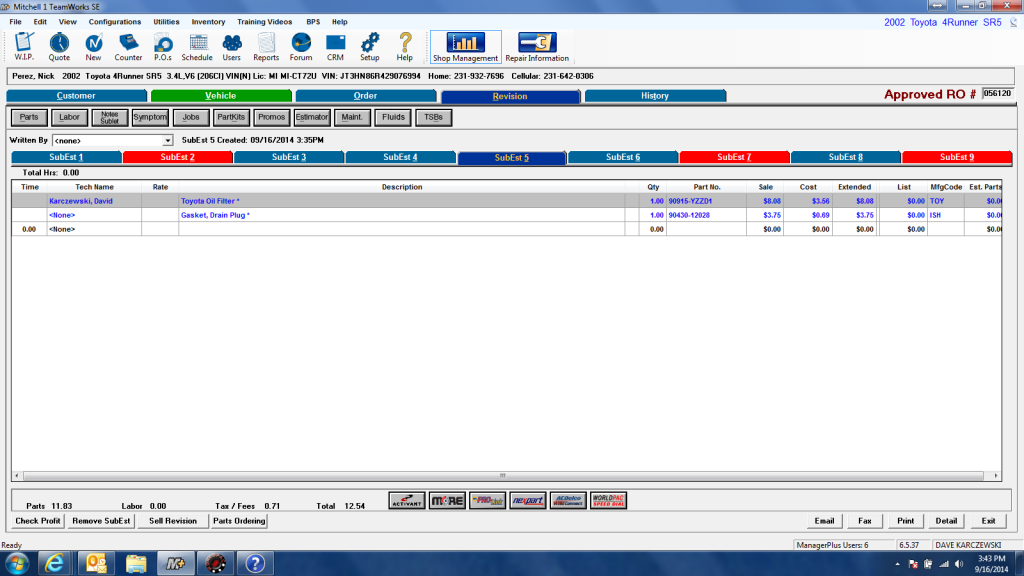
Task: Click the Remove SubEst button
Action: (x=101, y=521)
